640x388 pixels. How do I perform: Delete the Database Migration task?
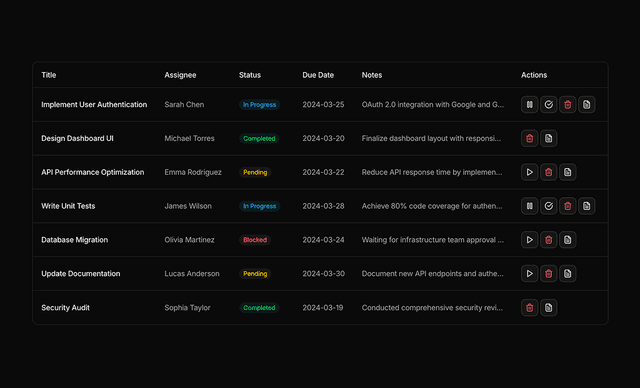point(549,240)
